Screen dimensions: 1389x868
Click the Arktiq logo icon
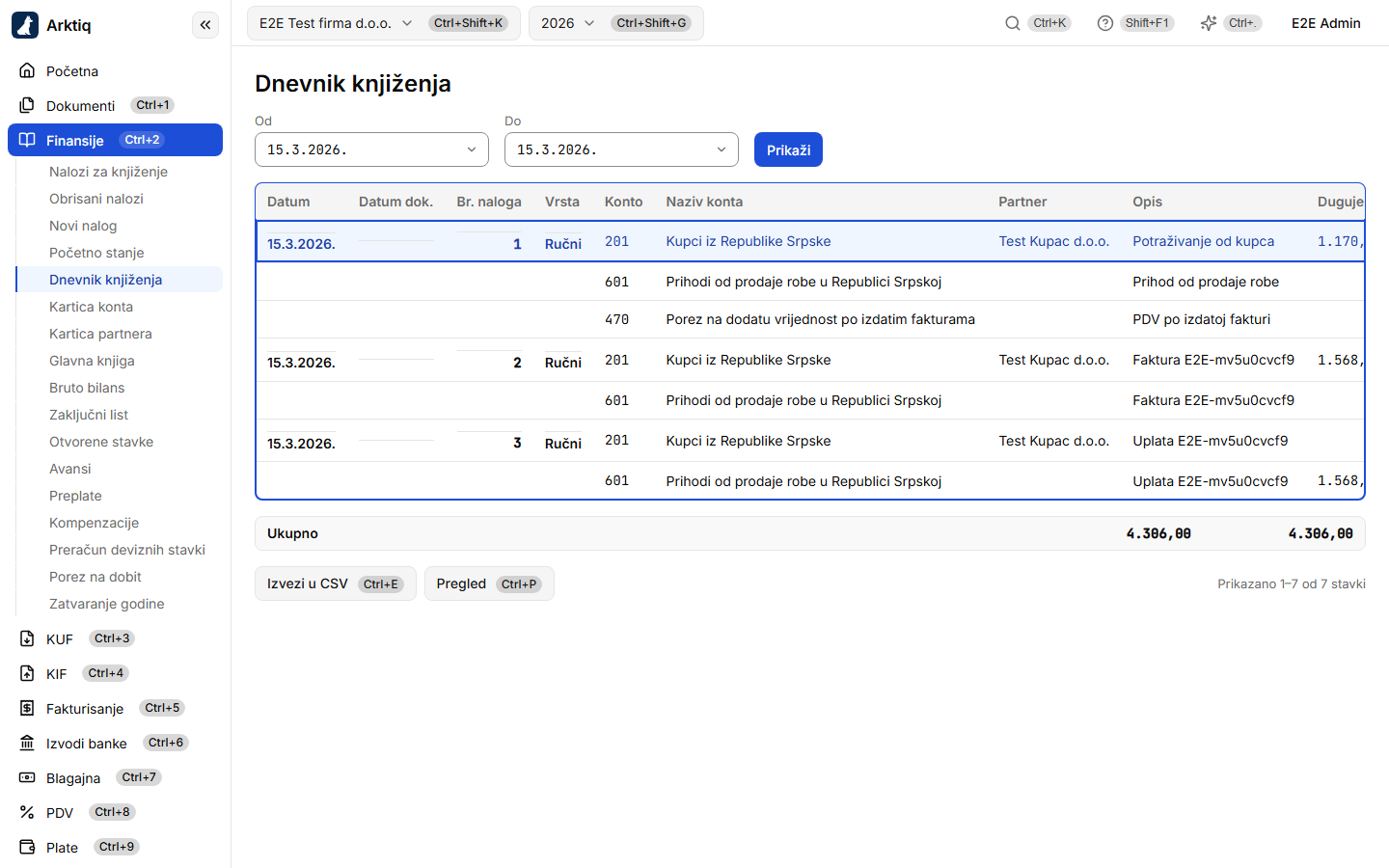pos(25,25)
